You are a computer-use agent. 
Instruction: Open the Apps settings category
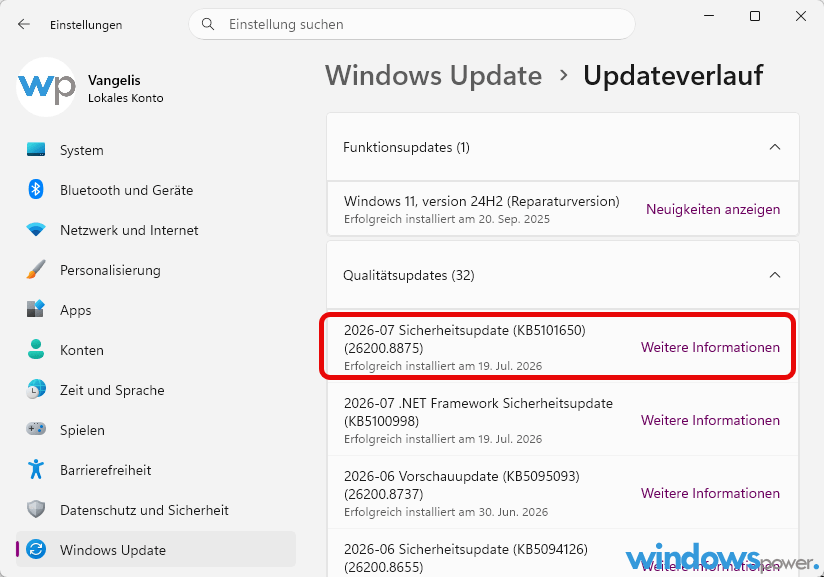point(156,310)
